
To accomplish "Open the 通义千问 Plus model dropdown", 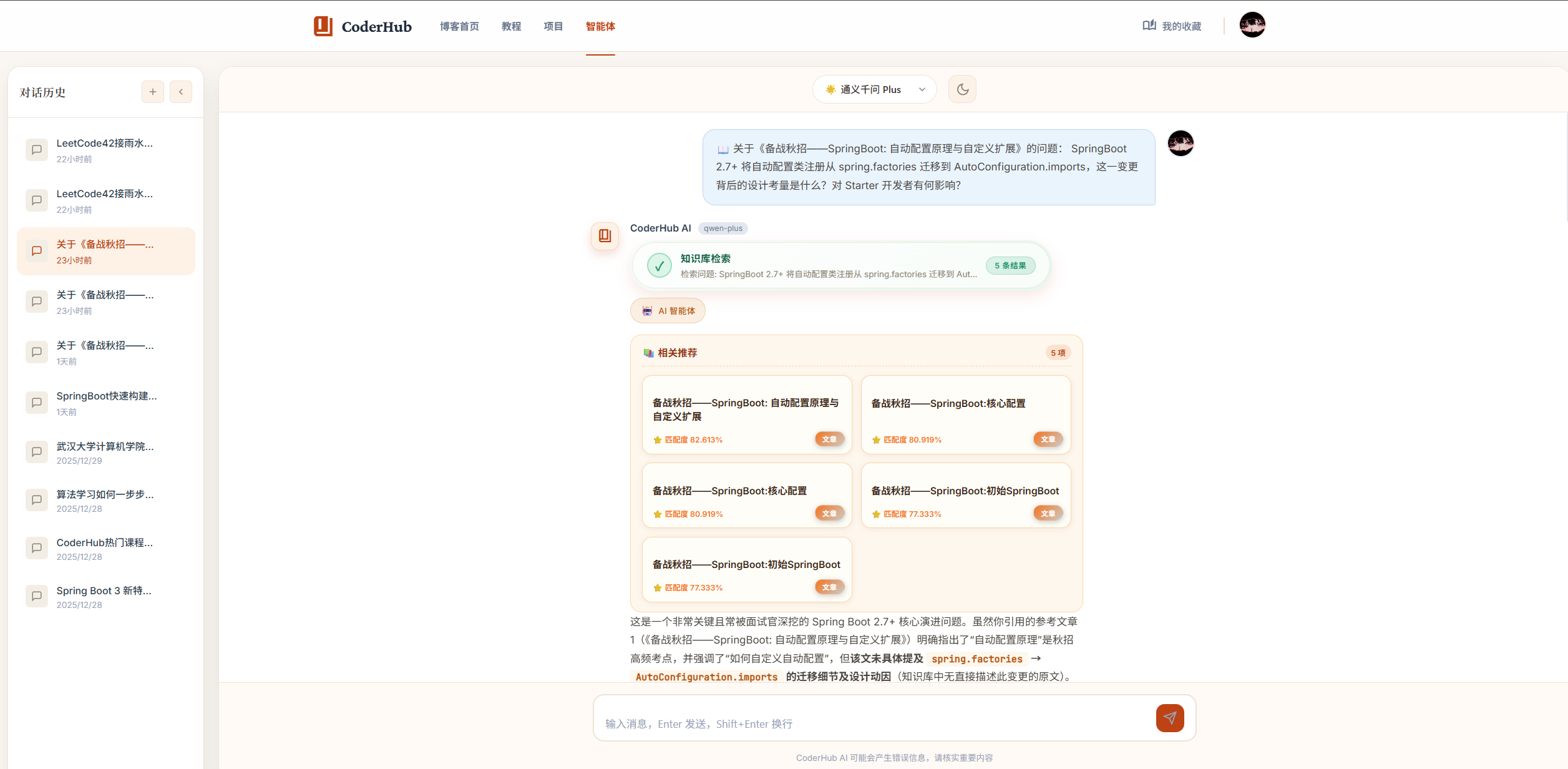I will click(x=874, y=89).
